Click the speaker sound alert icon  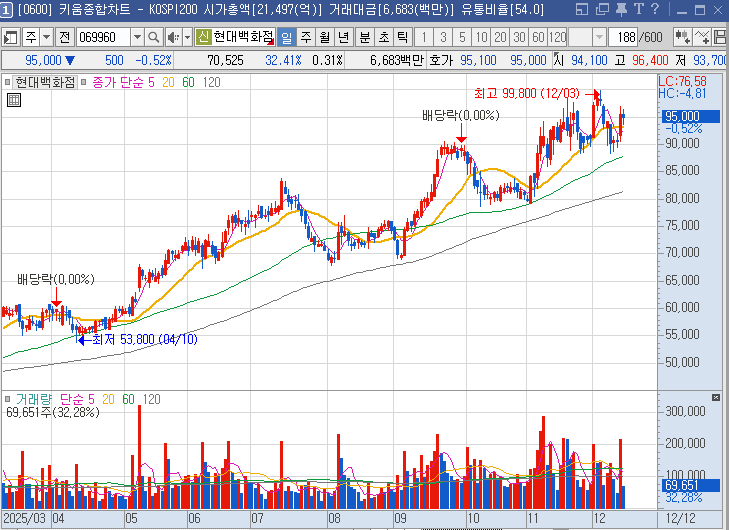172,37
